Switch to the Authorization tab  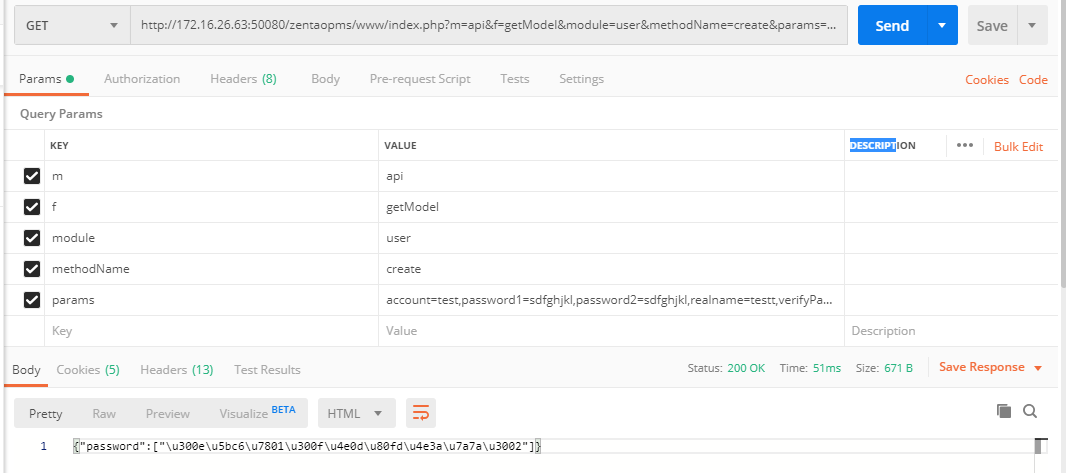[x=142, y=79]
